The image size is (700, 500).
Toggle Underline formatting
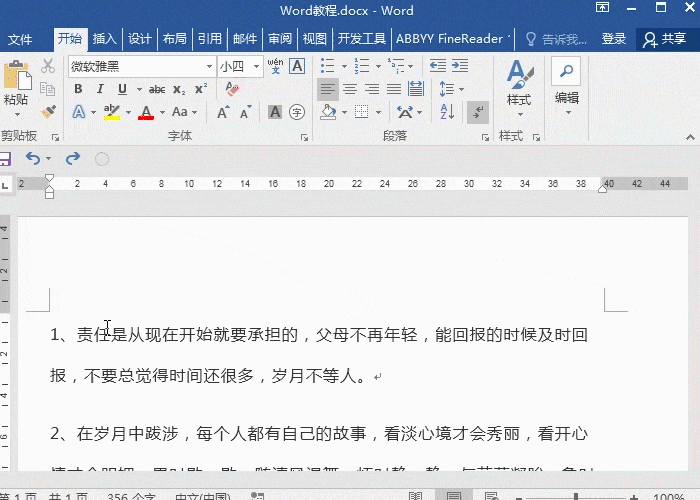coord(122,89)
